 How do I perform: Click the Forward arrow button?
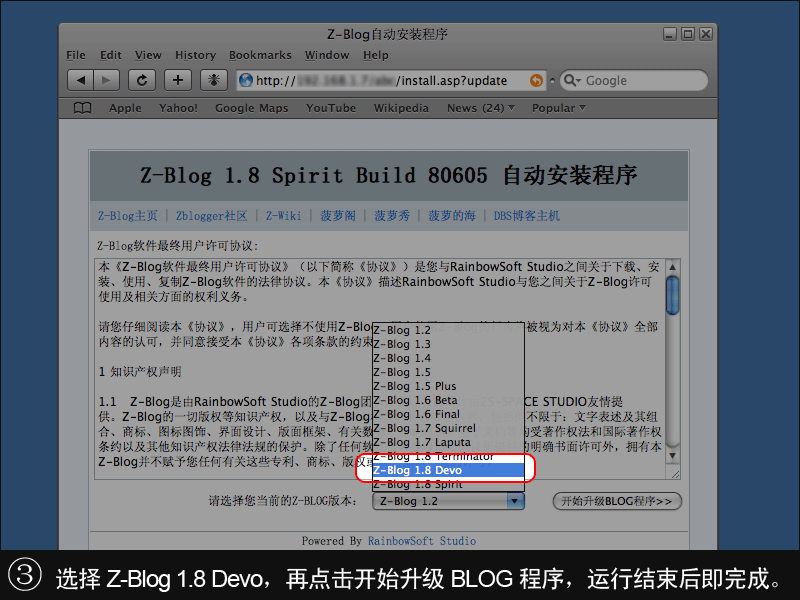point(106,80)
